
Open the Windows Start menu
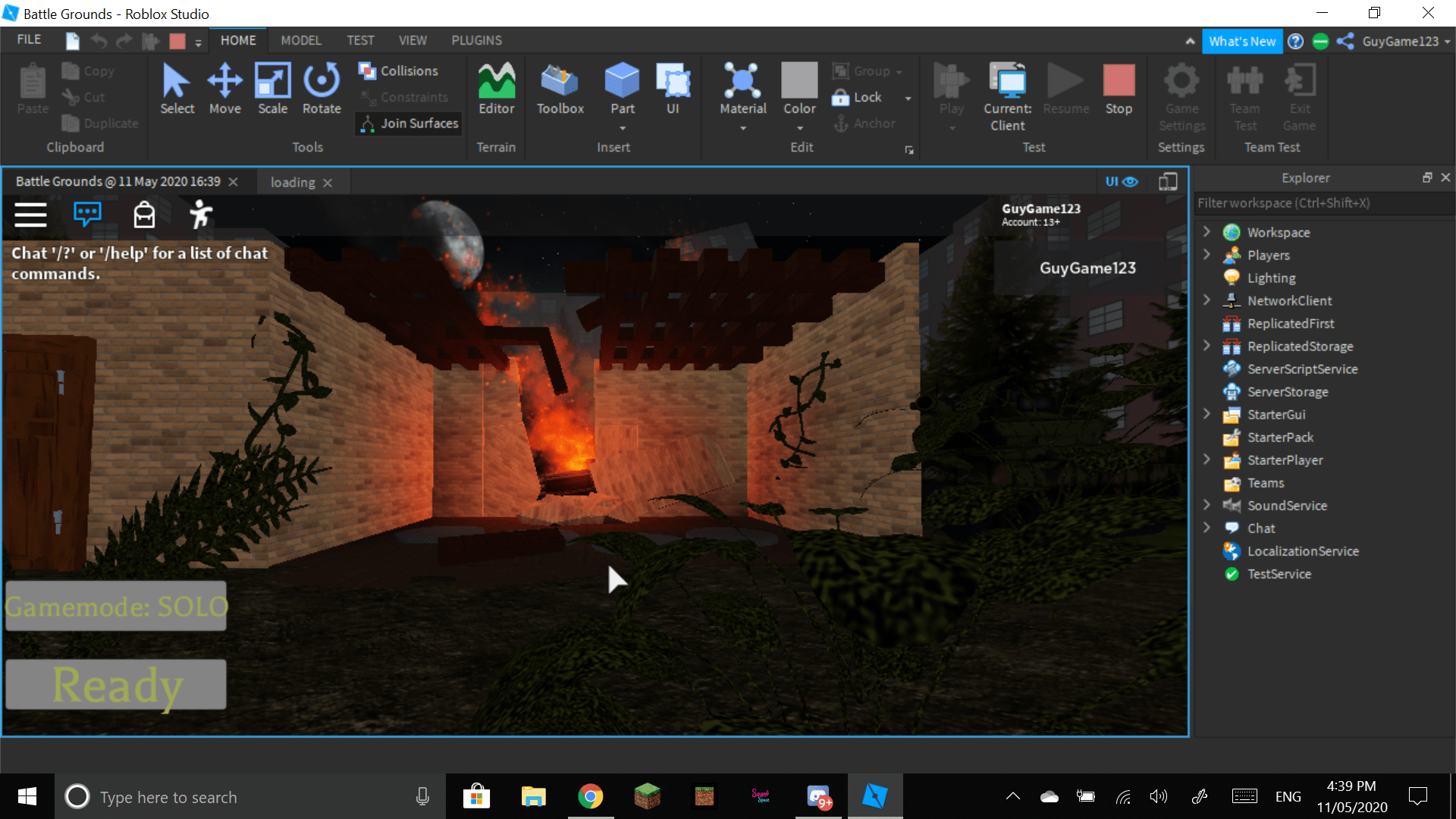tap(27, 796)
